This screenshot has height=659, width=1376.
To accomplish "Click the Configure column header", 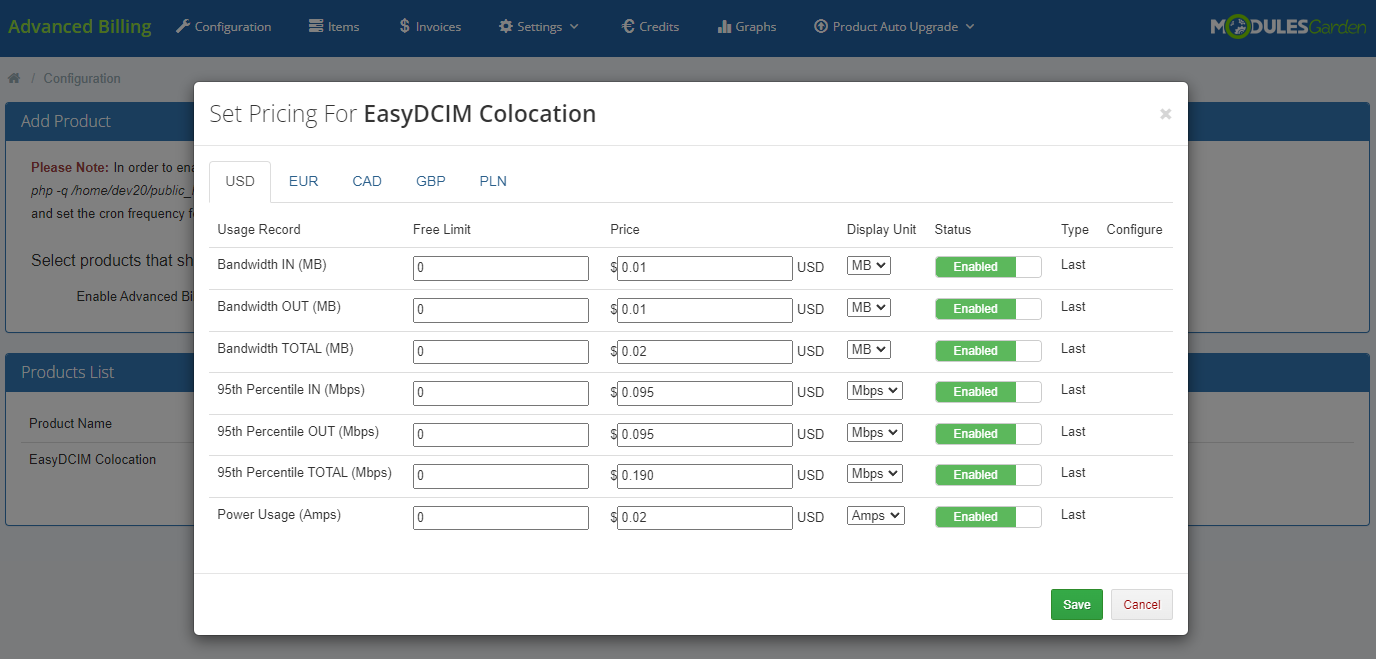I will [x=1134, y=230].
